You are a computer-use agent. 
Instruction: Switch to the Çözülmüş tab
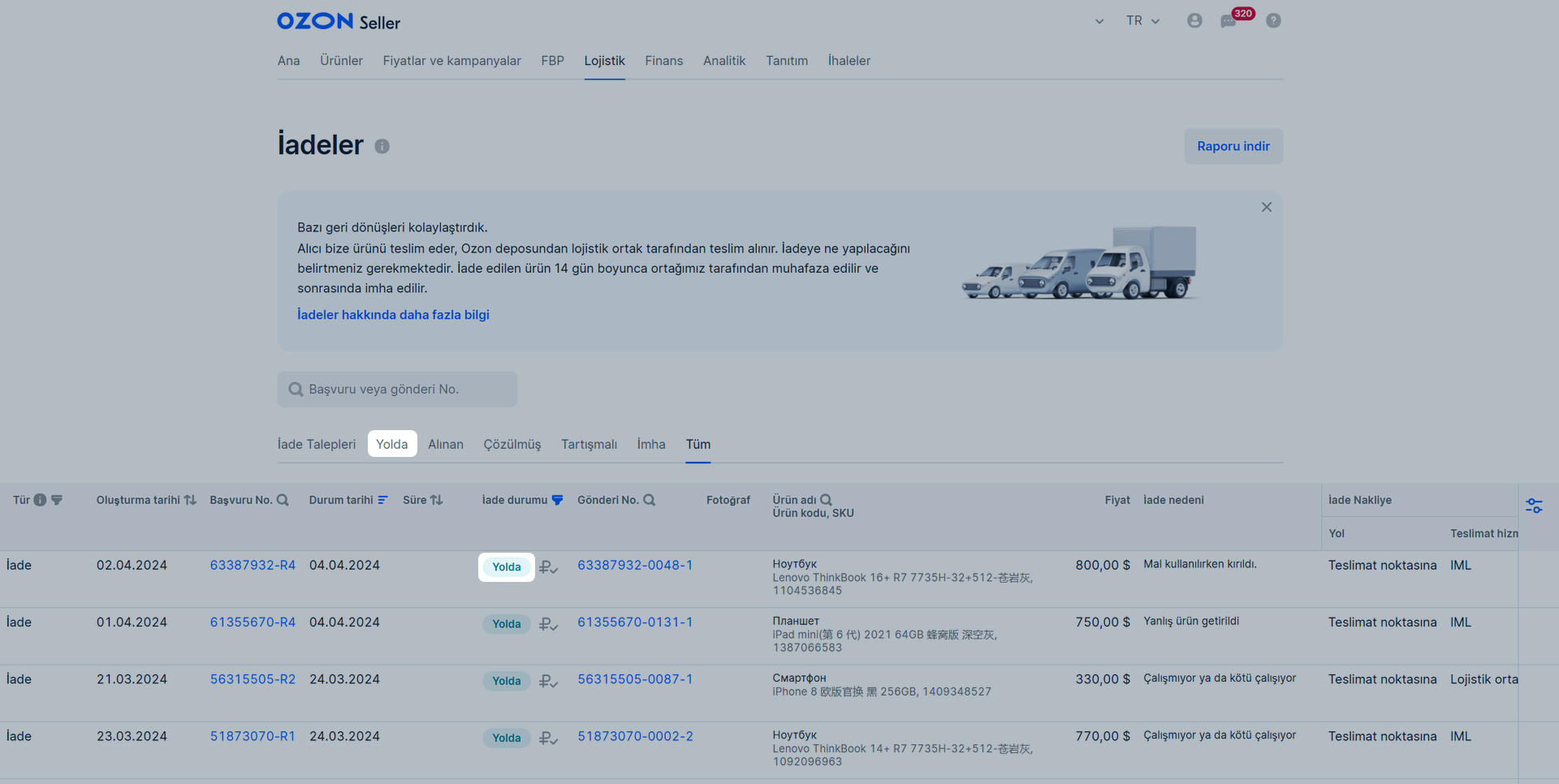coord(512,444)
